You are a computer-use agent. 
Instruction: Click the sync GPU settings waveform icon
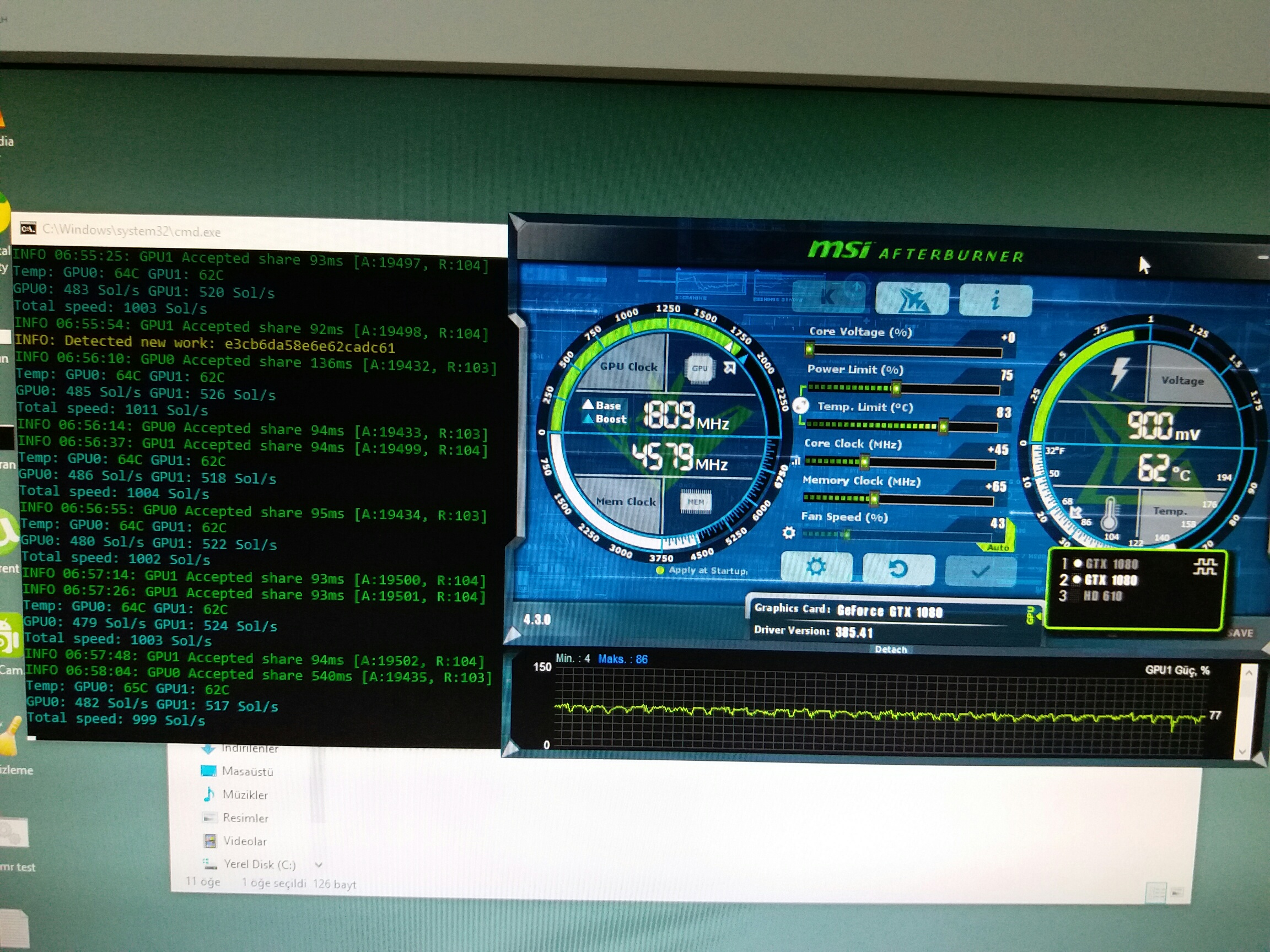point(1204,567)
